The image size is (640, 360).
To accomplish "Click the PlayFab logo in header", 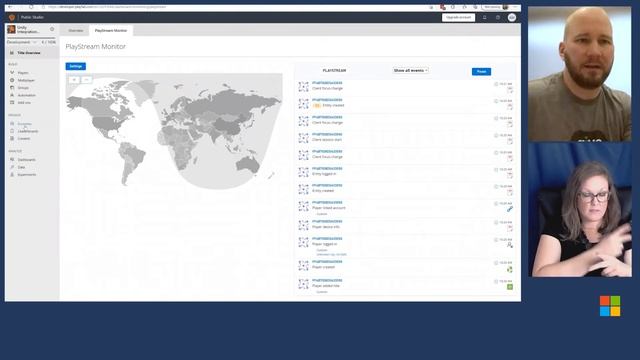I will pyautogui.click(x=11, y=17).
